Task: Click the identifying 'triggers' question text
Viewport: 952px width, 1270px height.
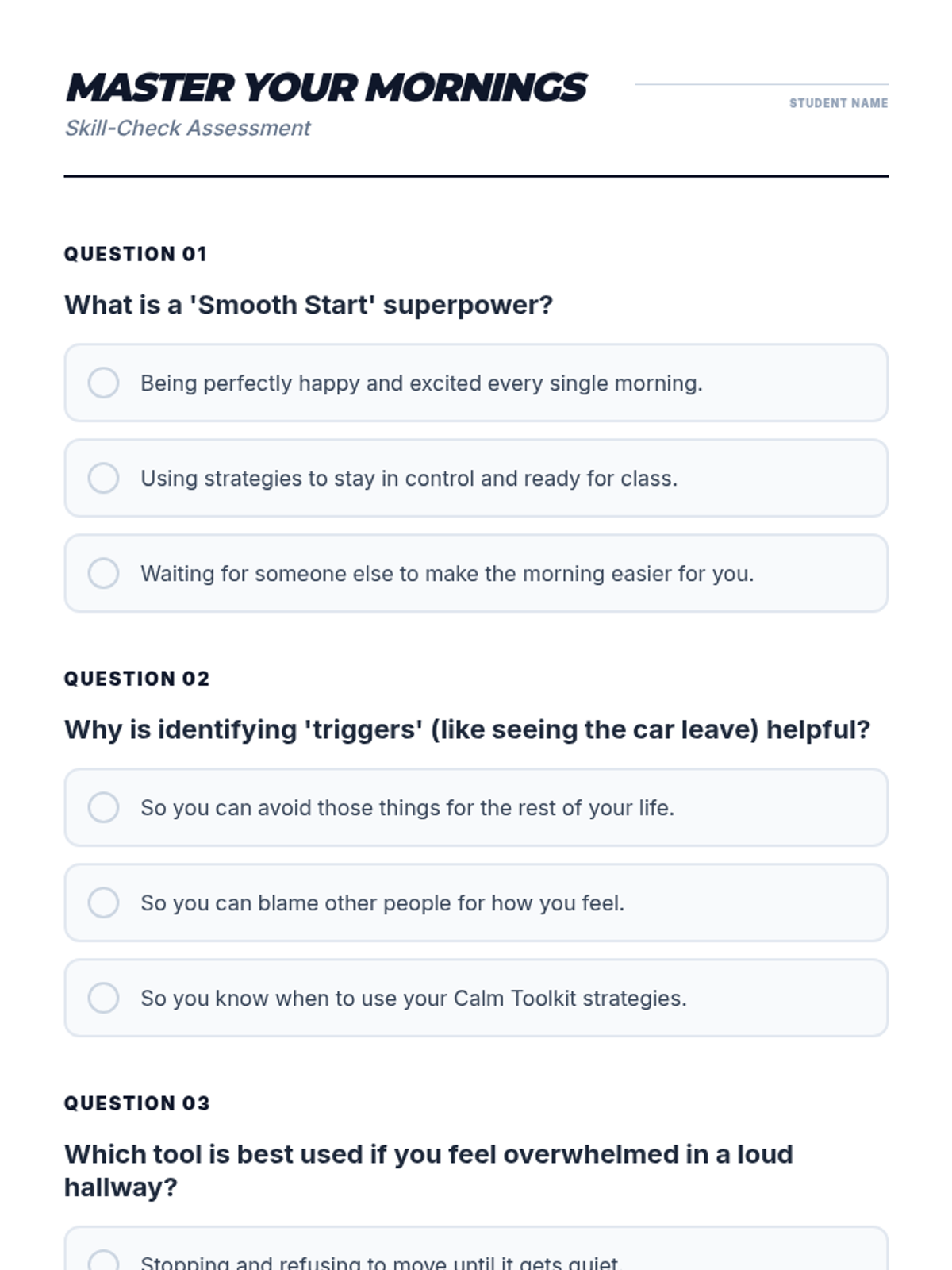Action: (467, 729)
